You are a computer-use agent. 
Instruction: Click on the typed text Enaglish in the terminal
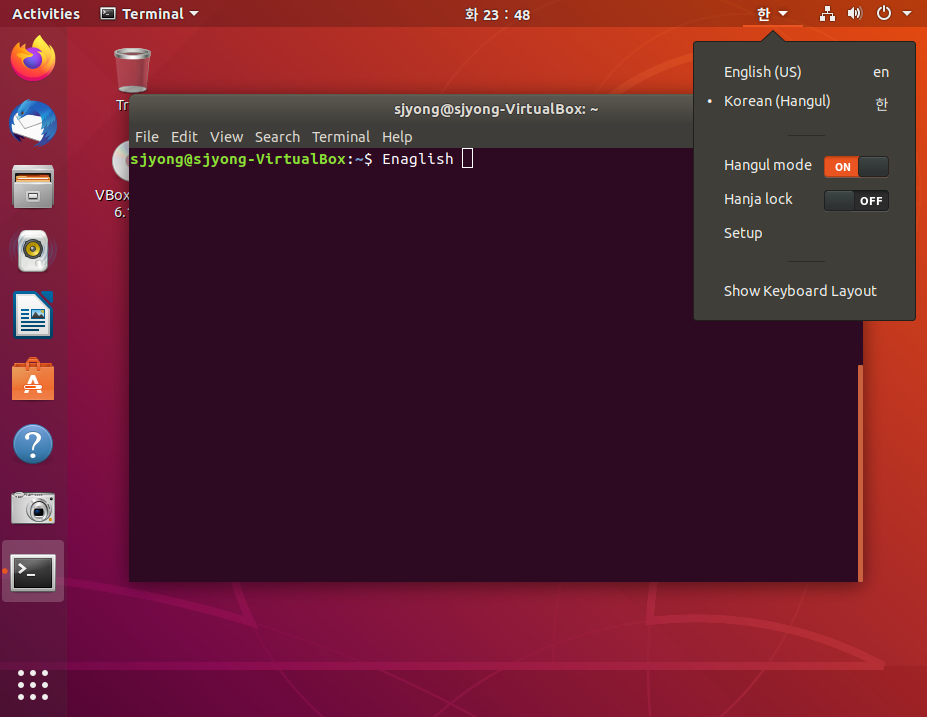point(418,159)
